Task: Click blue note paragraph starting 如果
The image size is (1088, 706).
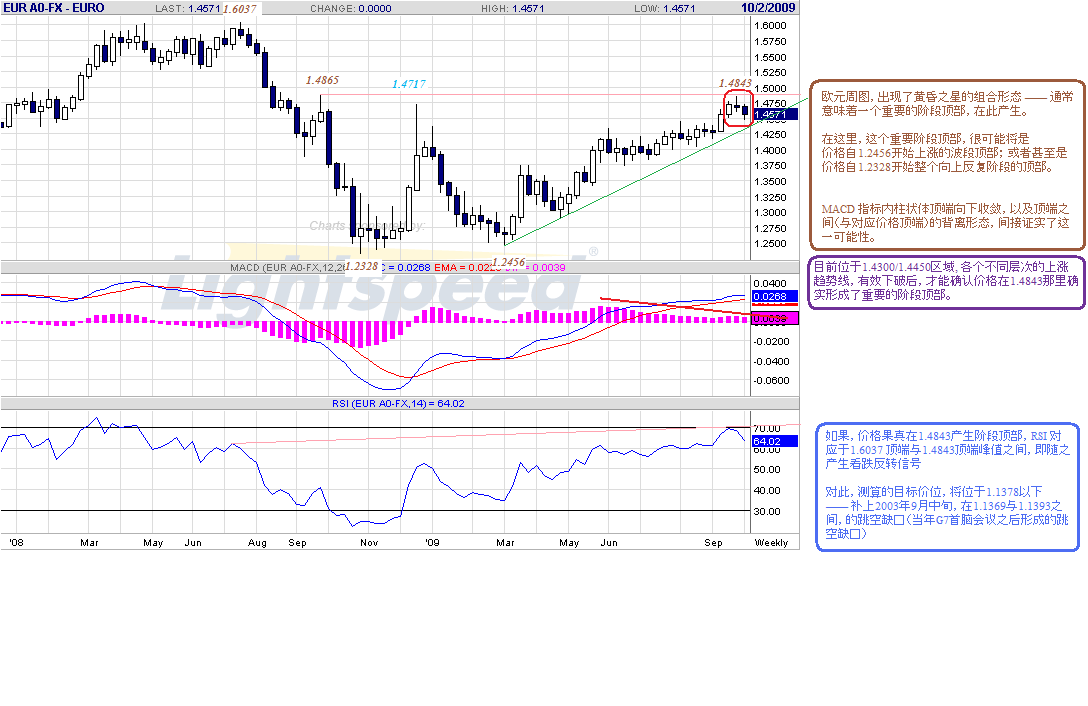Action: point(947,450)
